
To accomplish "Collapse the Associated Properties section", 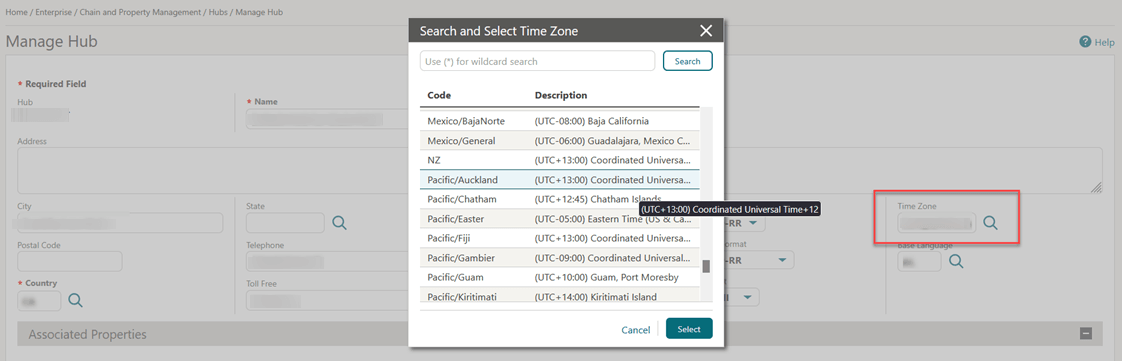I will [1086, 333].
